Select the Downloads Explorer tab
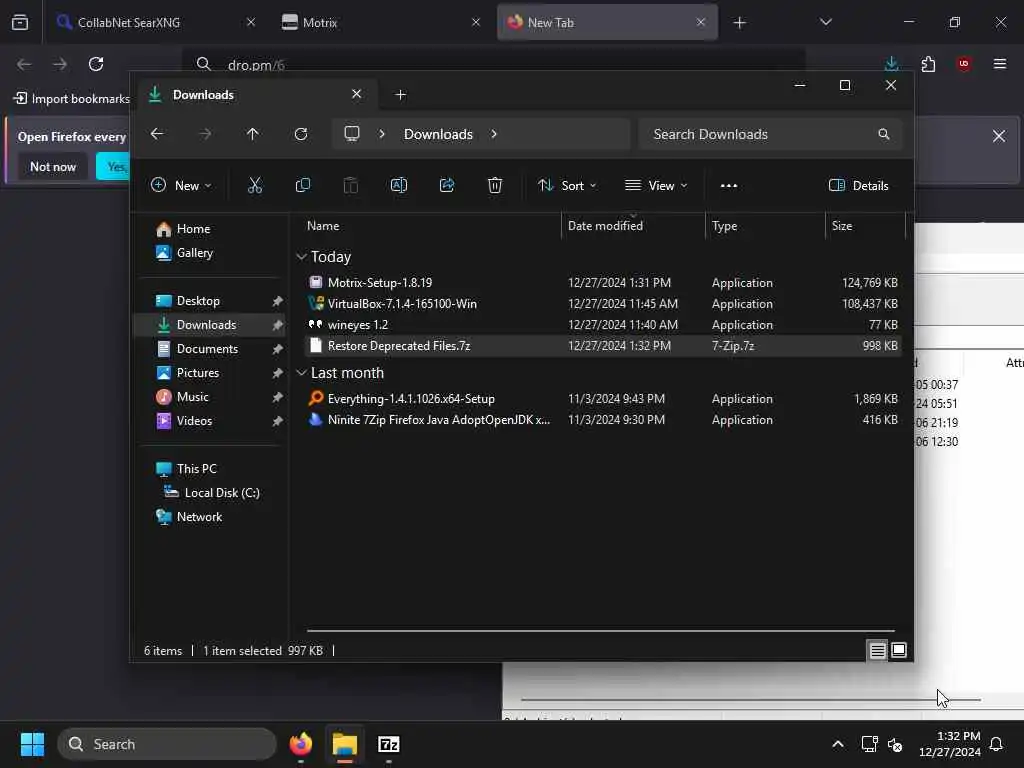Image resolution: width=1024 pixels, height=768 pixels. [255, 95]
